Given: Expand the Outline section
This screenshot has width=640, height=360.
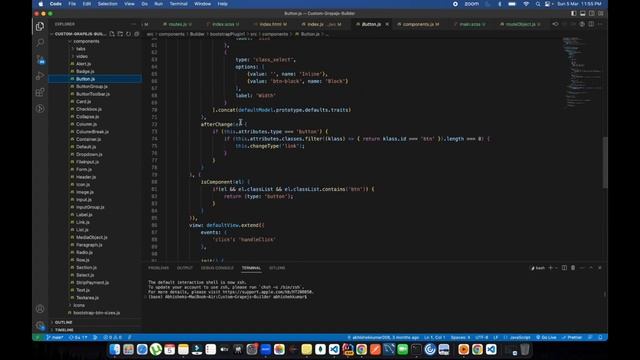Looking at the screenshot, I should [x=63, y=322].
